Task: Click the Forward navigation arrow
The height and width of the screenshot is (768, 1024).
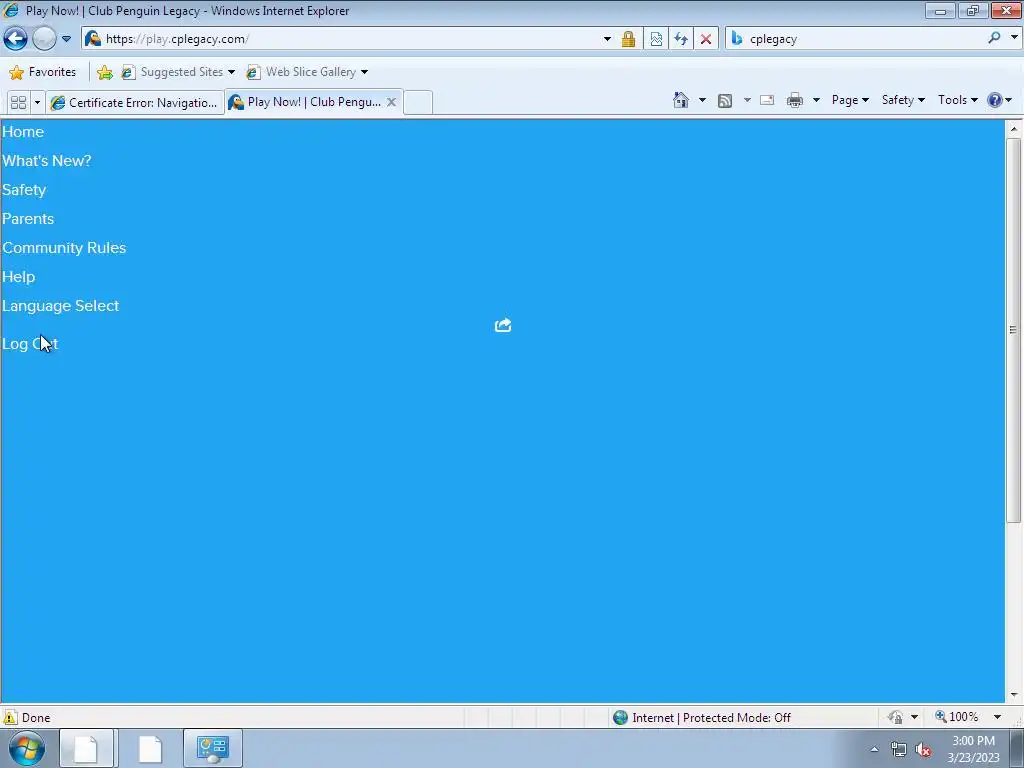Action: click(x=44, y=39)
